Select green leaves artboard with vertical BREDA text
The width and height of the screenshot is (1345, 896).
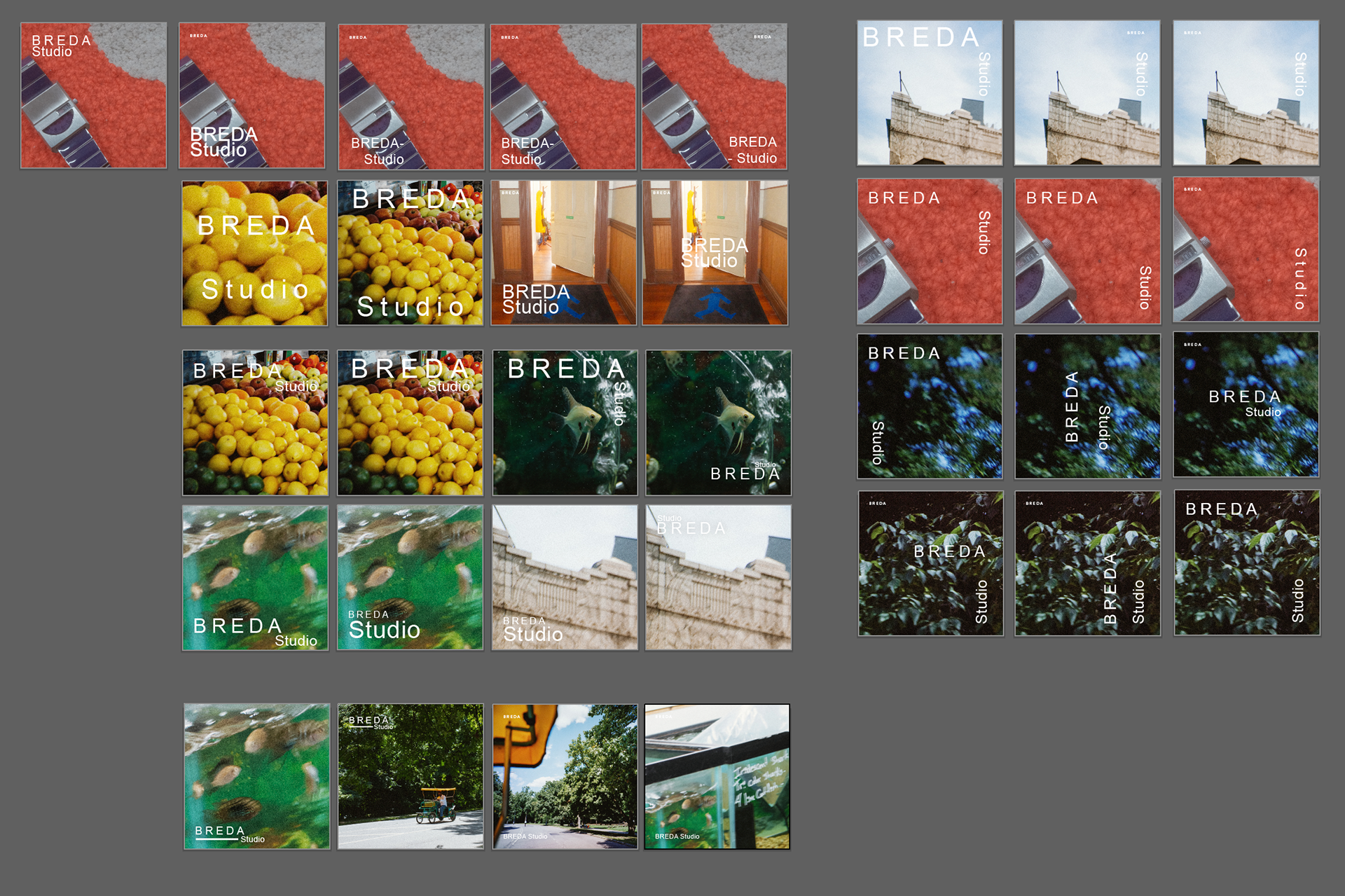point(1087,563)
